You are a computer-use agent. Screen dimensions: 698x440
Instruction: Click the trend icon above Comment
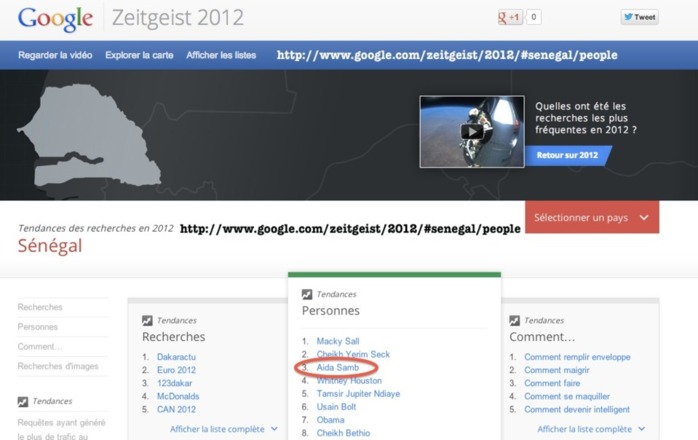tap(514, 321)
